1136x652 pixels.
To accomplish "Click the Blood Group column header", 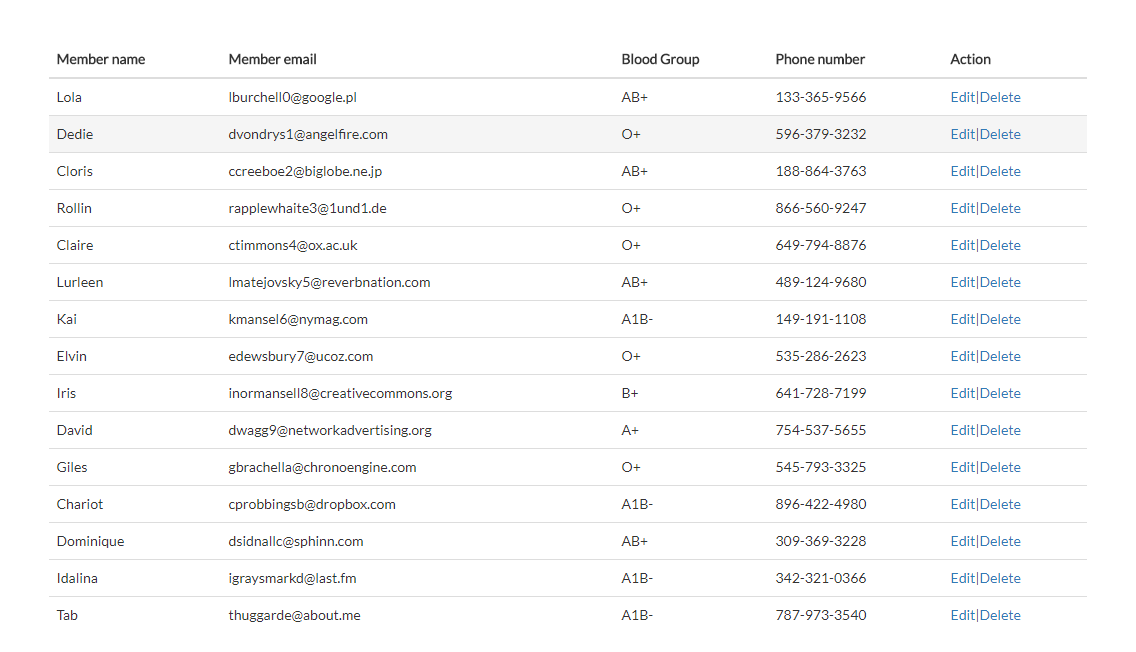I will pyautogui.click(x=660, y=59).
